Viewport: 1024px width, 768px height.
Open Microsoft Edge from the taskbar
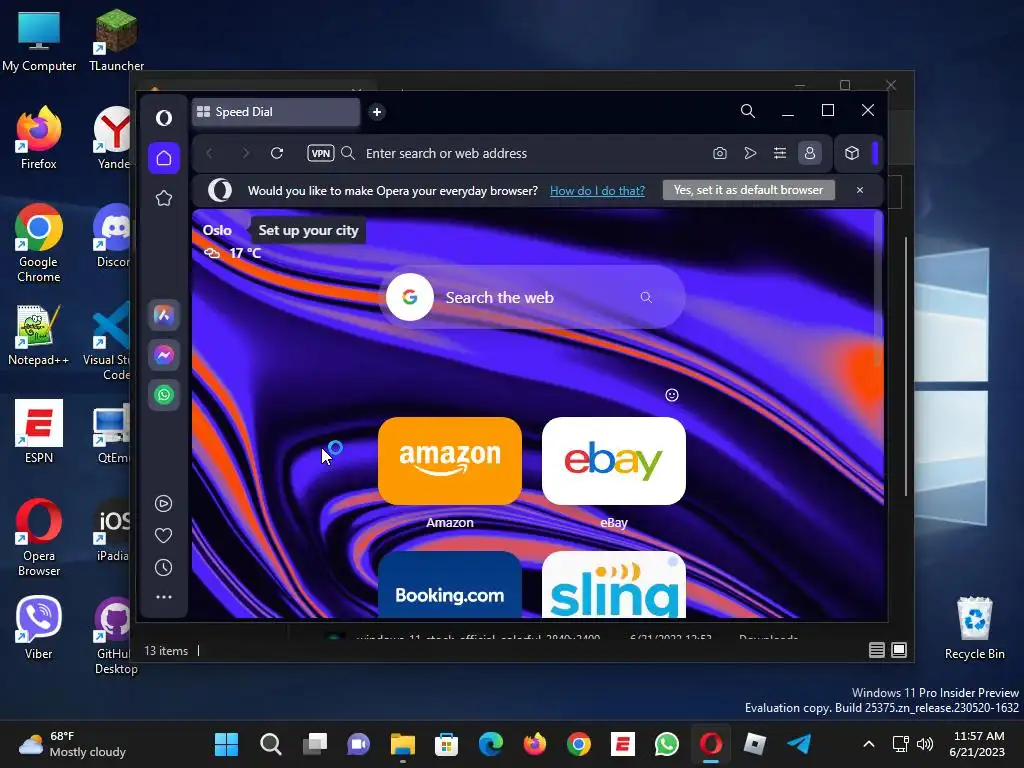490,744
